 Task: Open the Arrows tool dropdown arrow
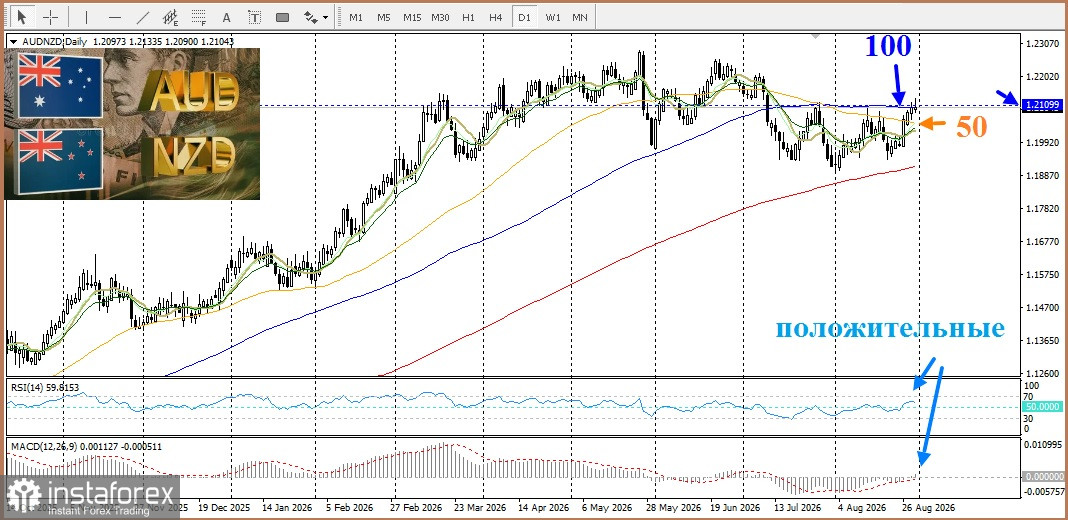326,17
